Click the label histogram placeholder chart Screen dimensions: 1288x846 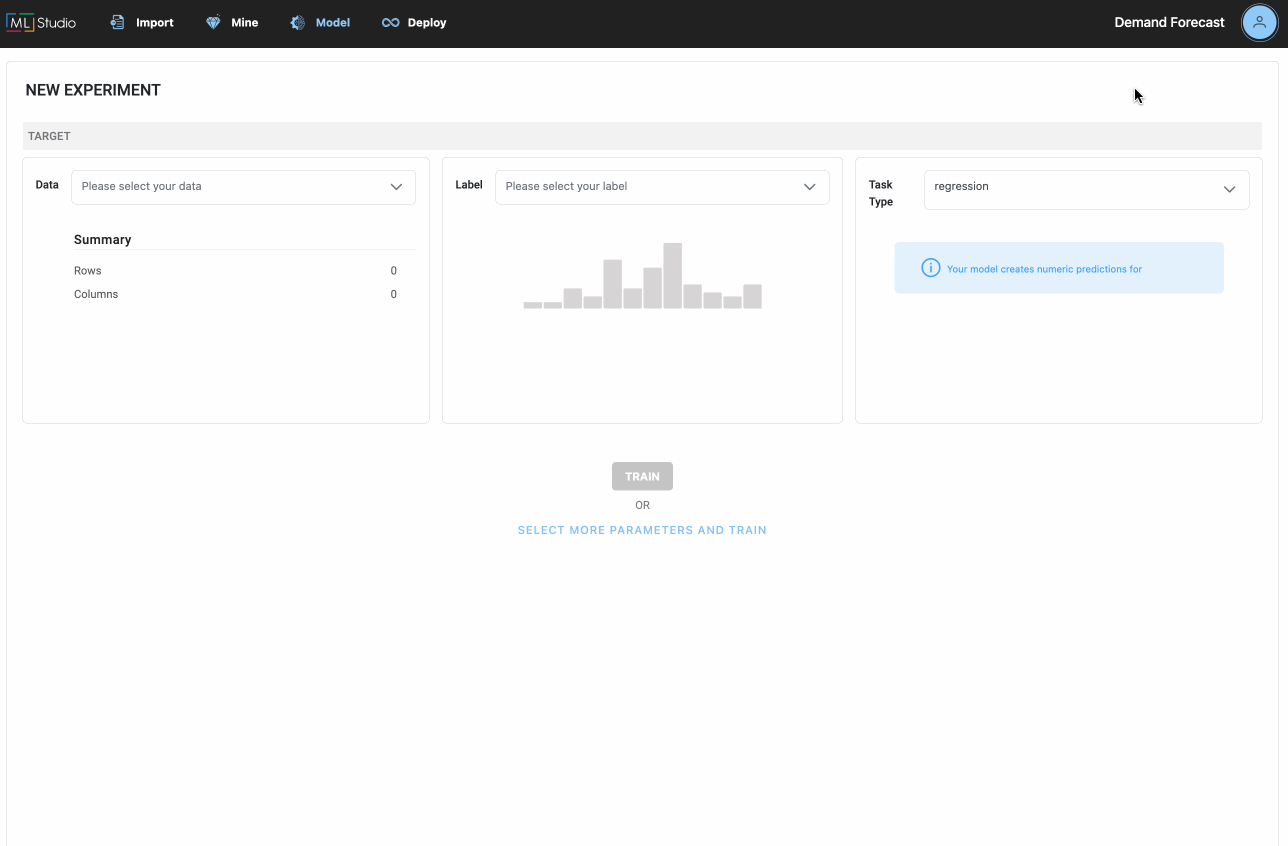[642, 275]
